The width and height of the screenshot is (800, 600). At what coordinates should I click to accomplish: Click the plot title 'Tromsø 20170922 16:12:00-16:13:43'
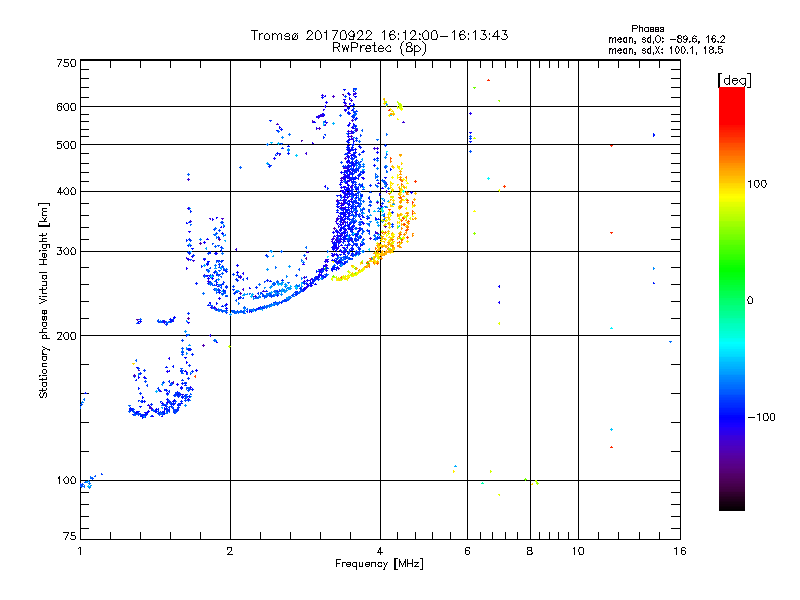tap(379, 35)
